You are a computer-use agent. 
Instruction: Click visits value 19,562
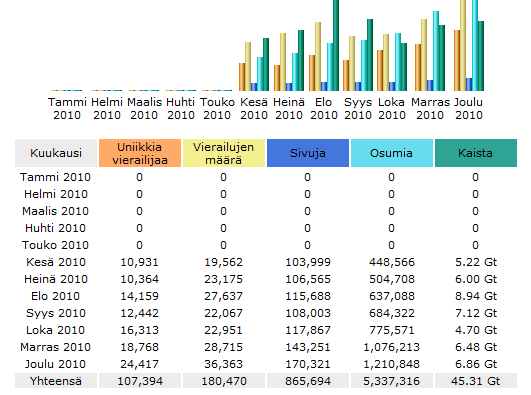click(x=224, y=262)
